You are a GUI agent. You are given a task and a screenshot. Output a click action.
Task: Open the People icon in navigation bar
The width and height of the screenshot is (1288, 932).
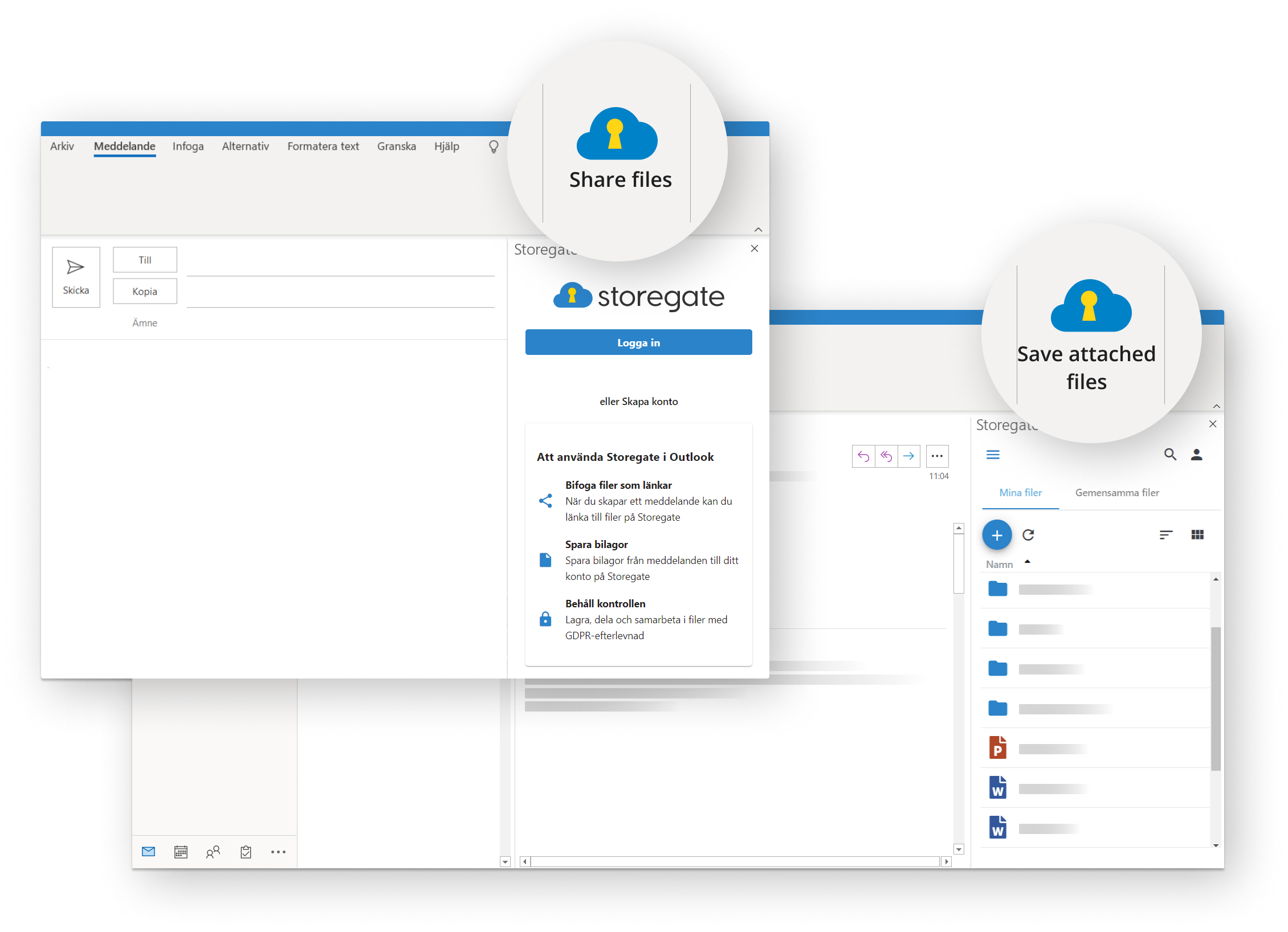coord(213,852)
